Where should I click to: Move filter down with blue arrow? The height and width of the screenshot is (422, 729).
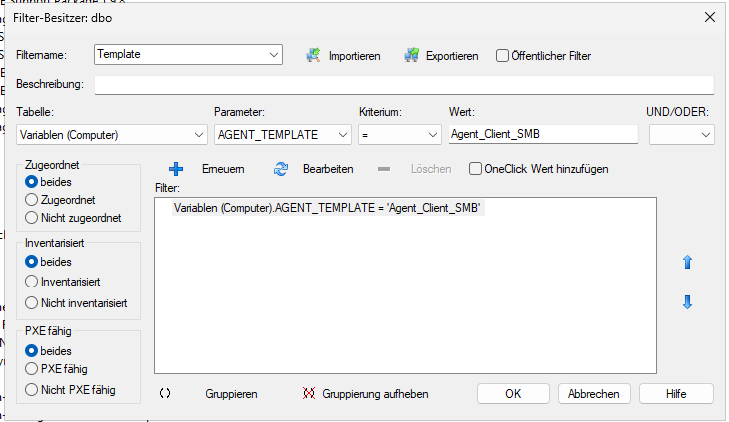687,302
